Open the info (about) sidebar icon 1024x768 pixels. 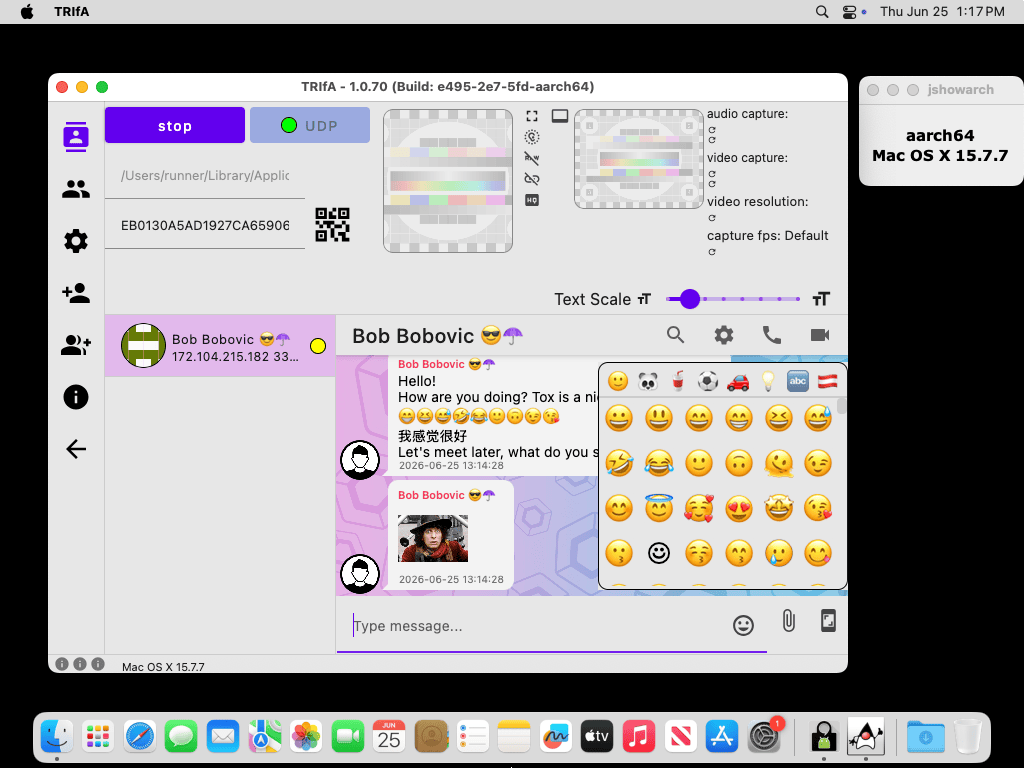[76, 397]
